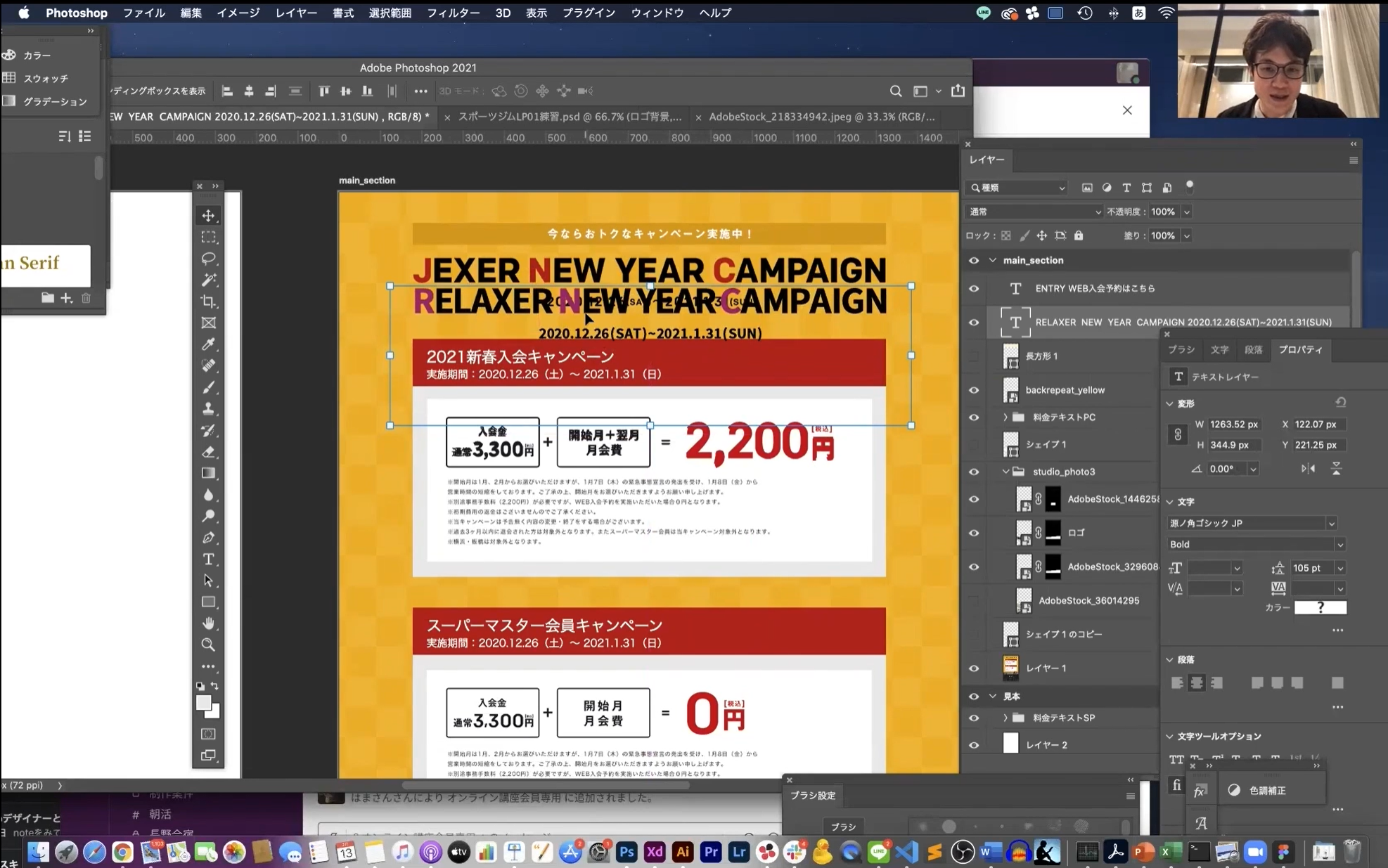The image size is (1388, 868).
Task: Click the text カラー swatch
Action: [x=1320, y=607]
